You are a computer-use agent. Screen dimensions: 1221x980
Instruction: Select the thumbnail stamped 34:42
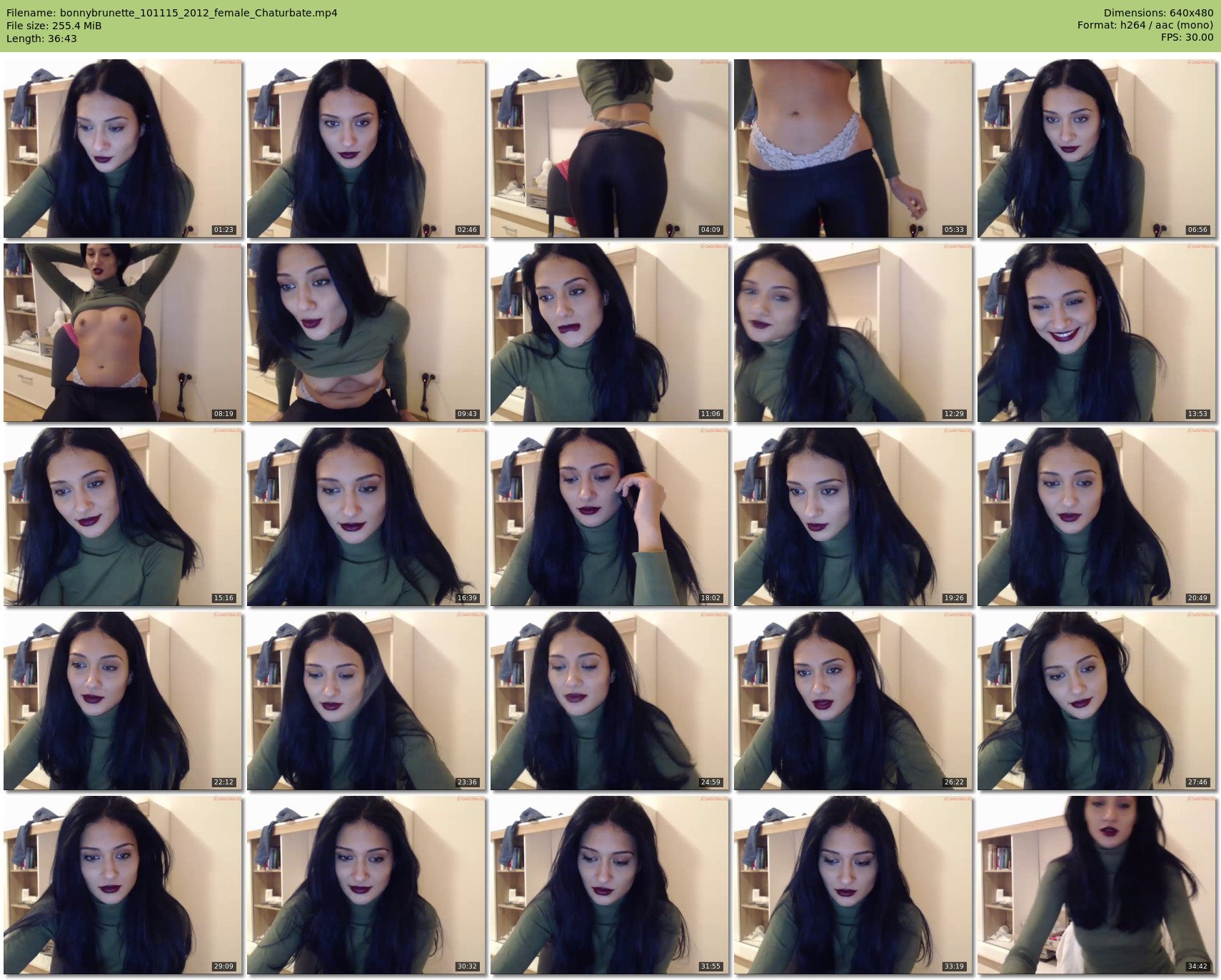[x=1097, y=885]
